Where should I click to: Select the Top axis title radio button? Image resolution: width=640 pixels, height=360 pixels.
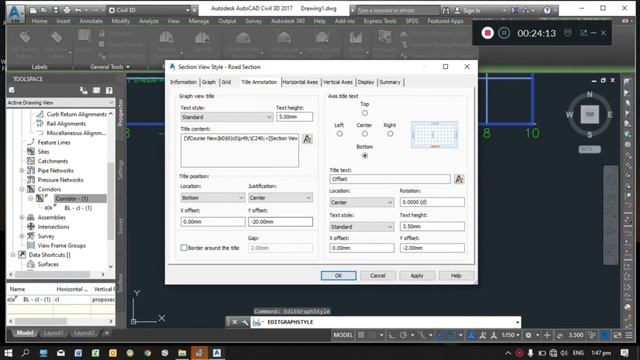(364, 113)
